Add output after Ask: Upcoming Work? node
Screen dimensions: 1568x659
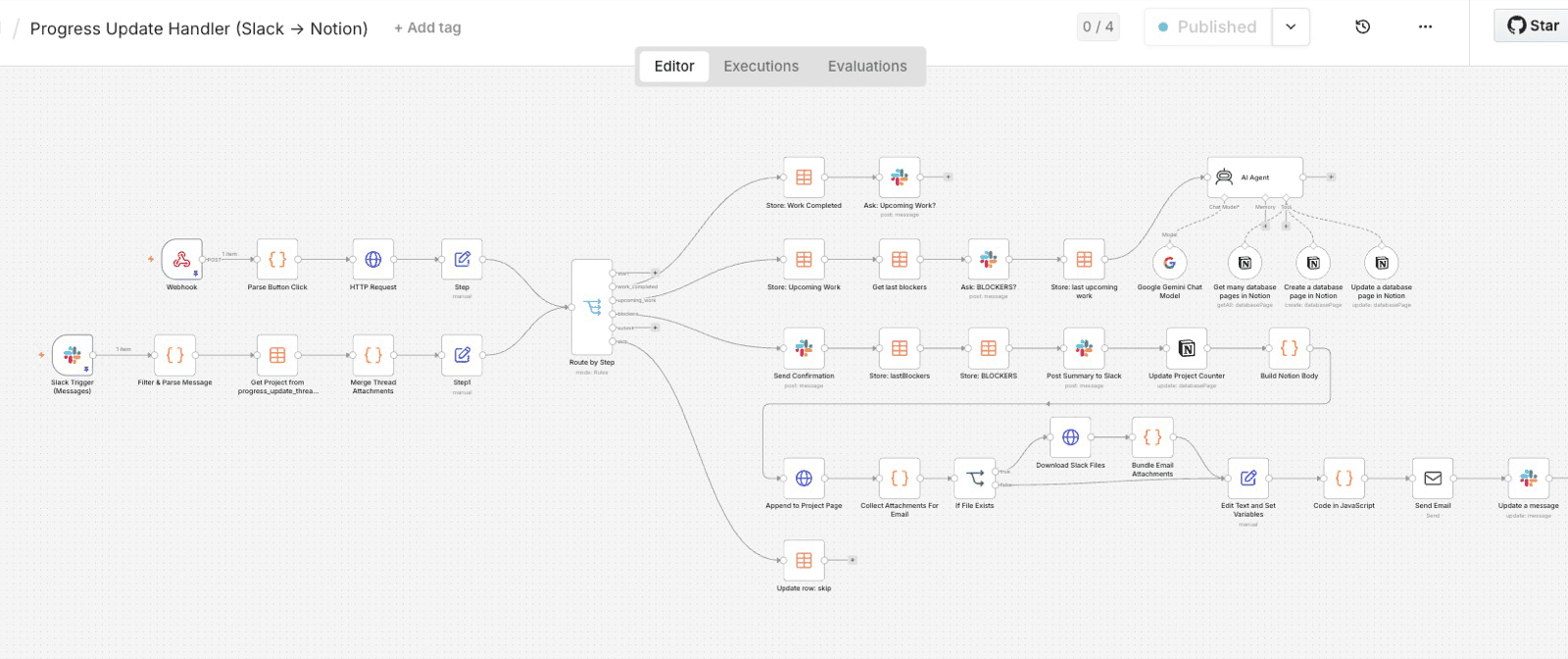[x=948, y=177]
